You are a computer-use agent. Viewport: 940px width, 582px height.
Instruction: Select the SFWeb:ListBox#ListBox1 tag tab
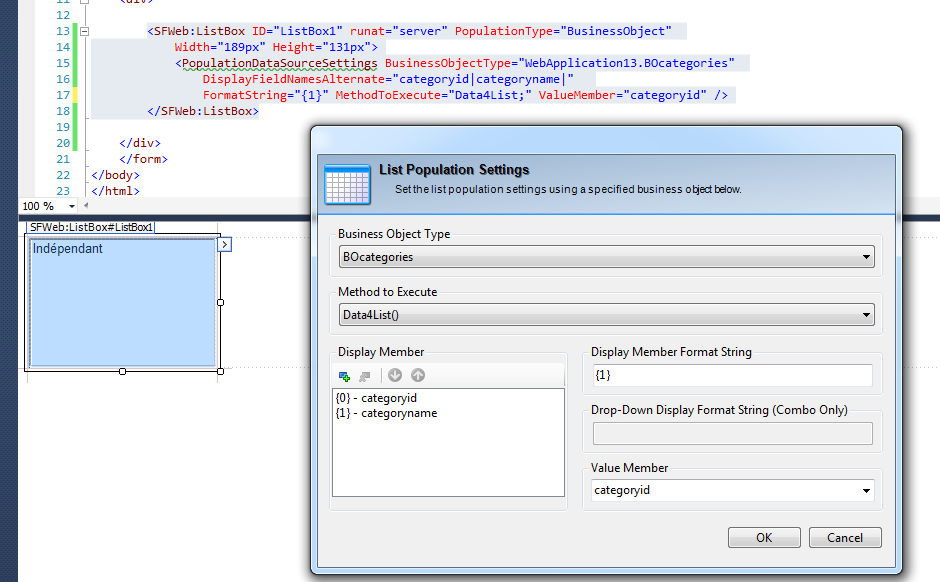[91, 227]
